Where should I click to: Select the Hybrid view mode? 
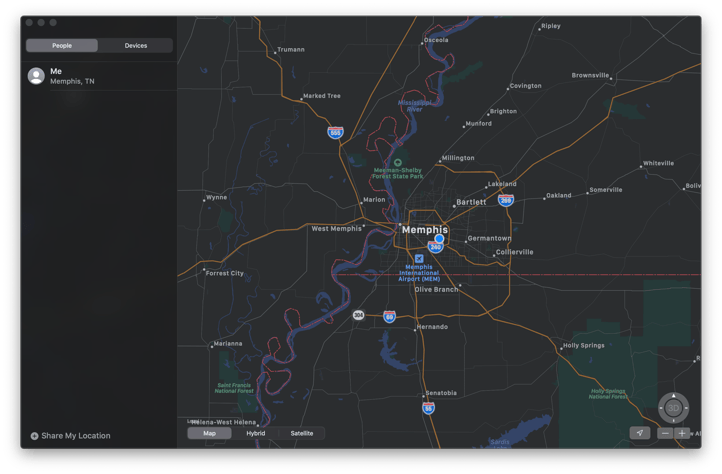pos(256,433)
